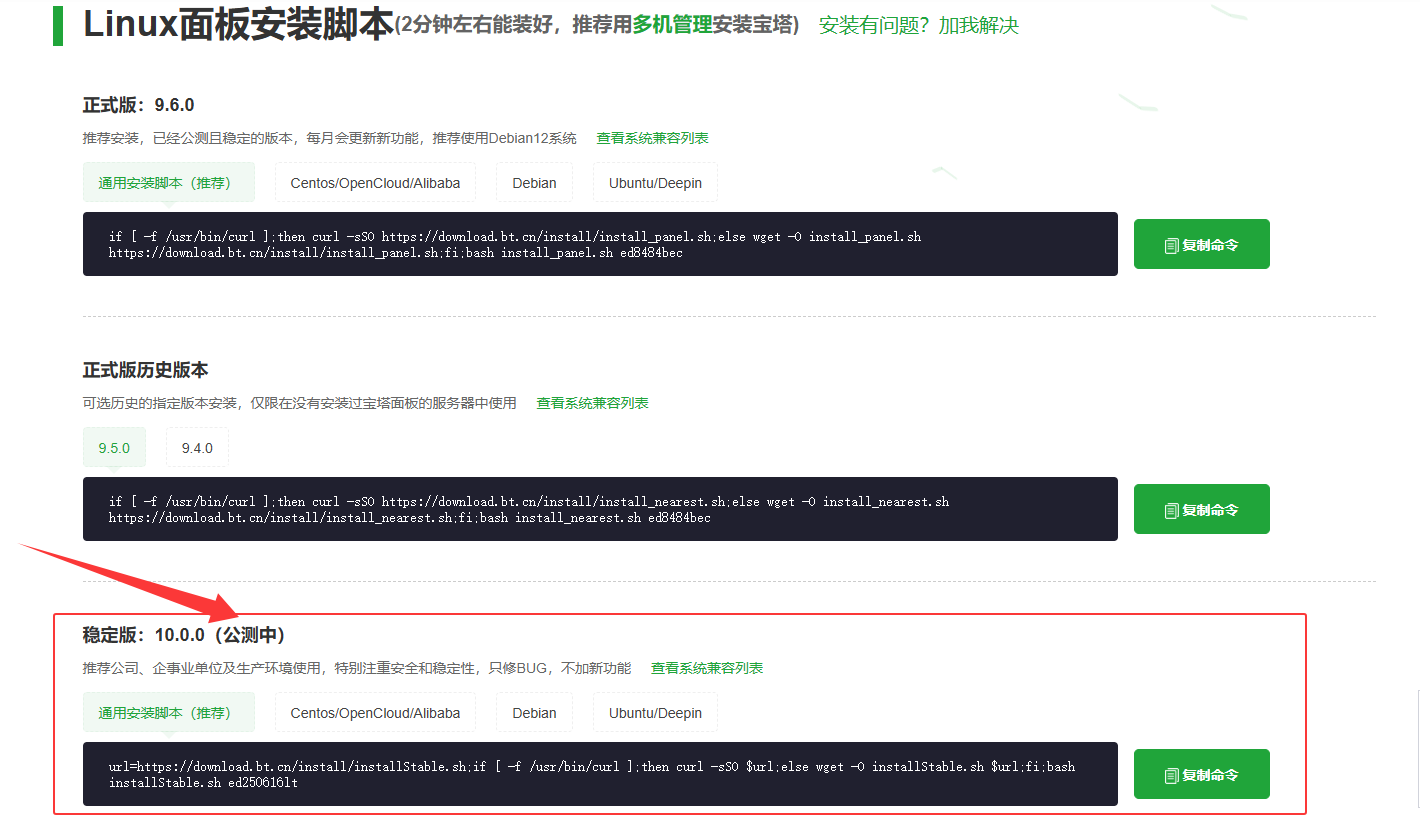Screen dimensions: 1420x822
Task: Click copy icon in 9.6.0 复制命令 button
Action: pos(1171,245)
